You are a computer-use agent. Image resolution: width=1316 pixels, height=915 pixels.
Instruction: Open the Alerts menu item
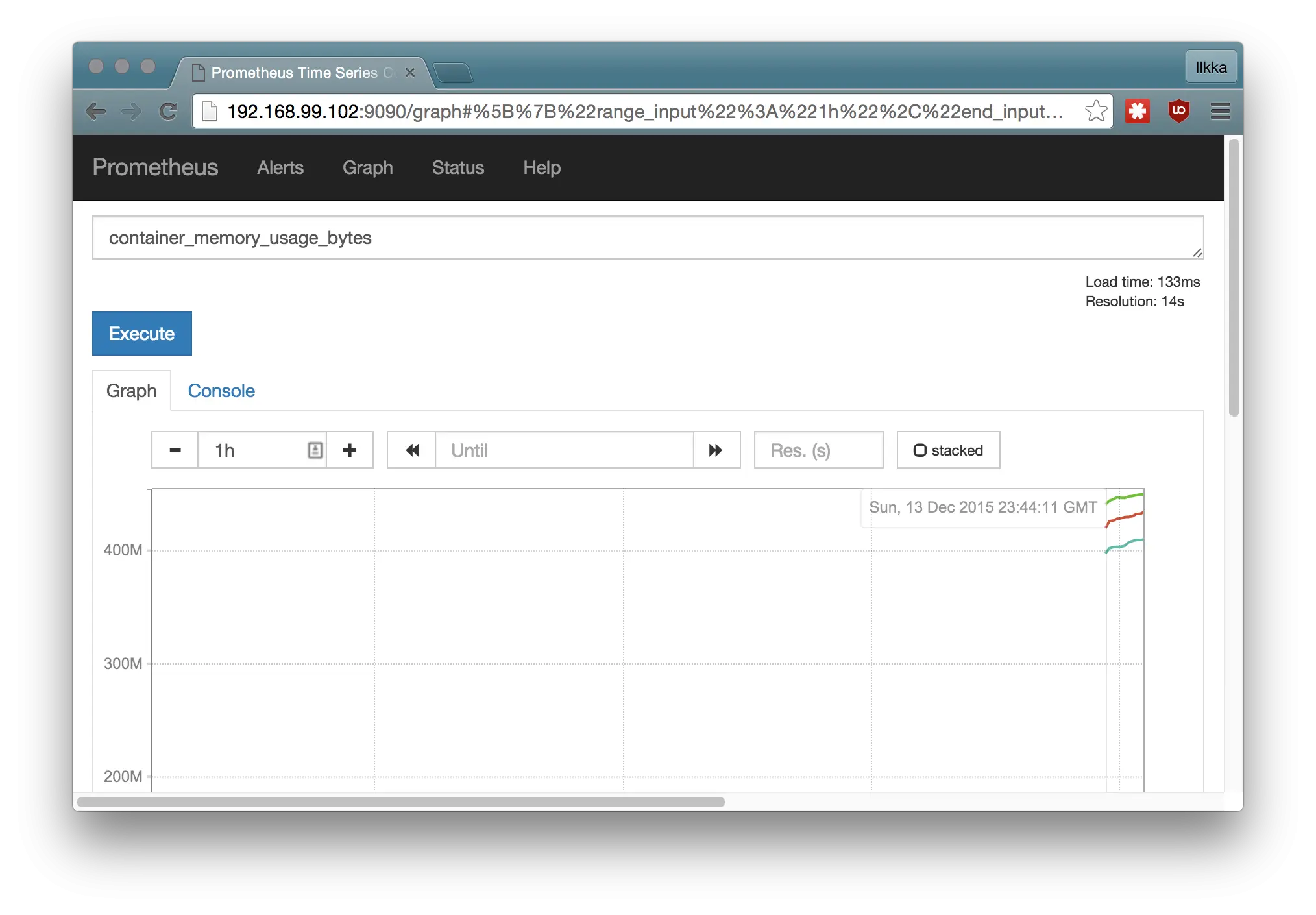pyautogui.click(x=280, y=168)
